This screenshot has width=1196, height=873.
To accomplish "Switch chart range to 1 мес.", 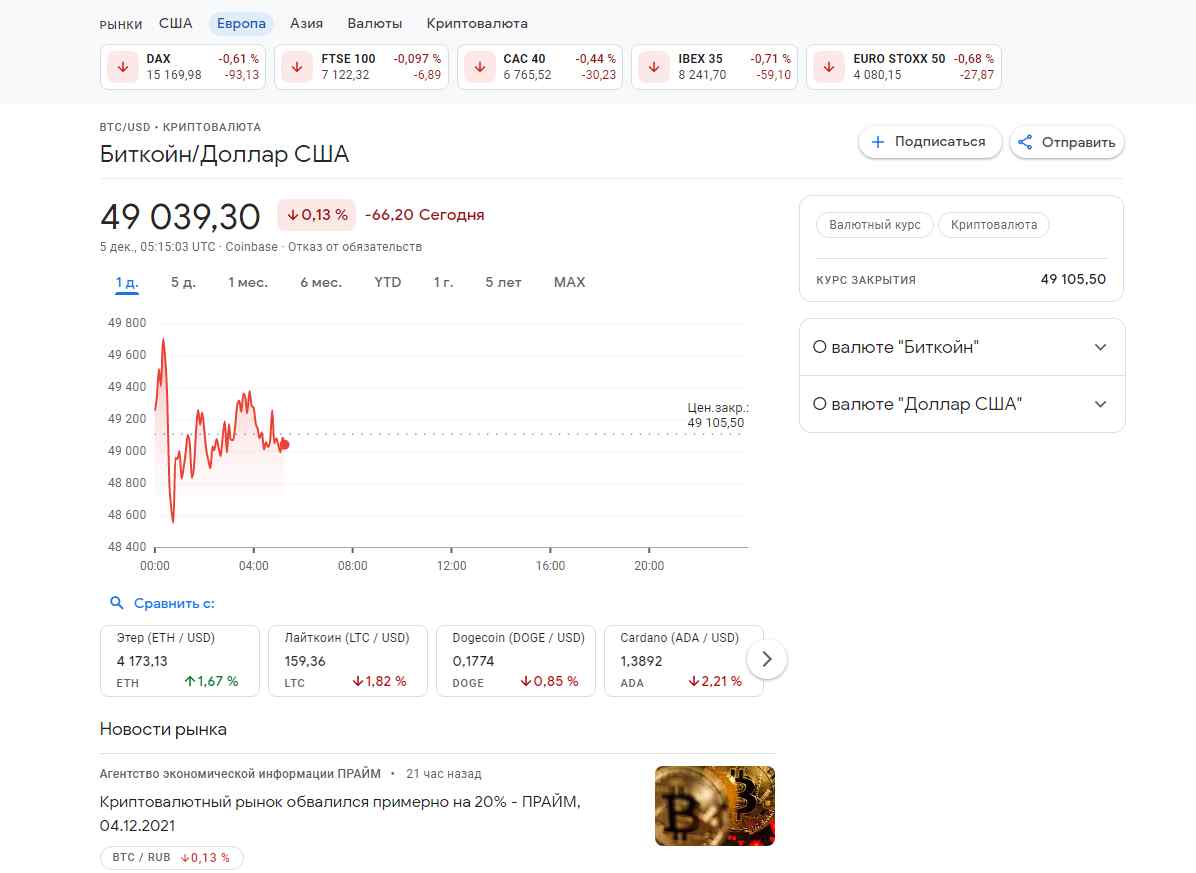I will point(248,282).
